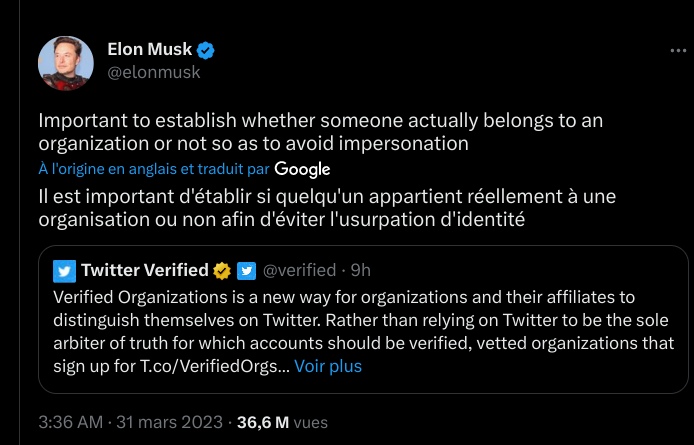Click the Twitter bird avatar in quoted tweet
The height and width of the screenshot is (445, 694).
point(64,270)
